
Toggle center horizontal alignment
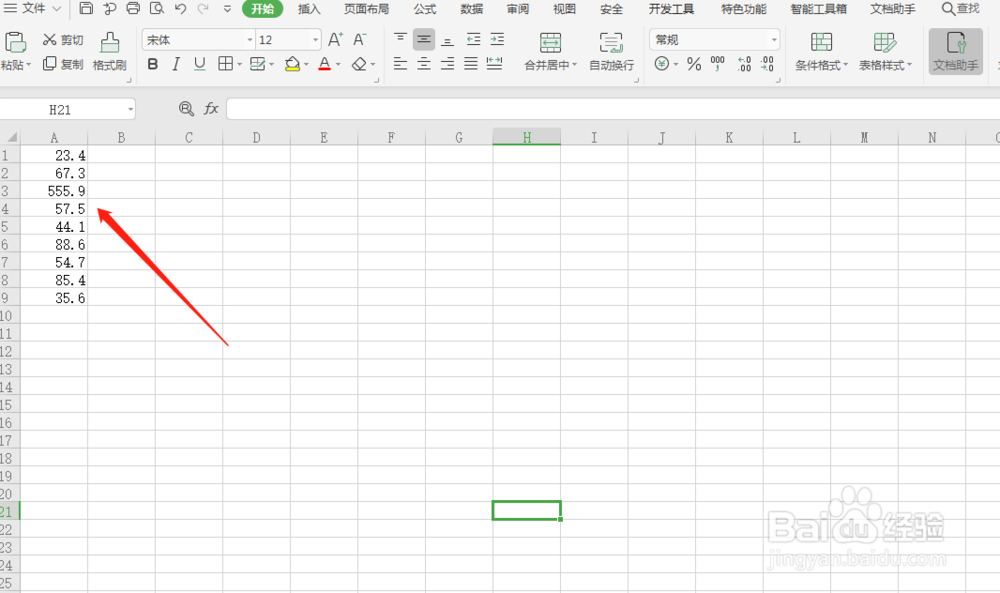[x=424, y=63]
